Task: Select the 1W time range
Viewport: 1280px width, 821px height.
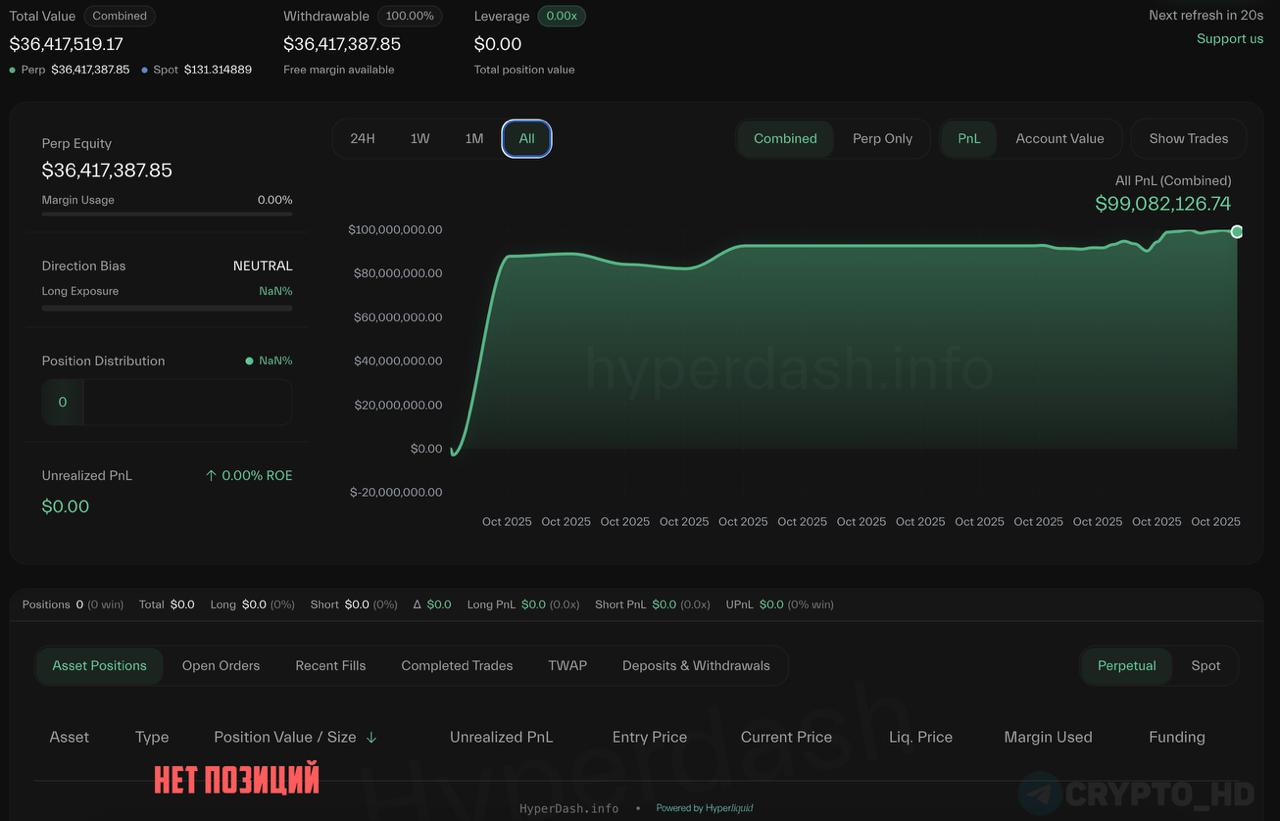Action: pyautogui.click(x=420, y=139)
